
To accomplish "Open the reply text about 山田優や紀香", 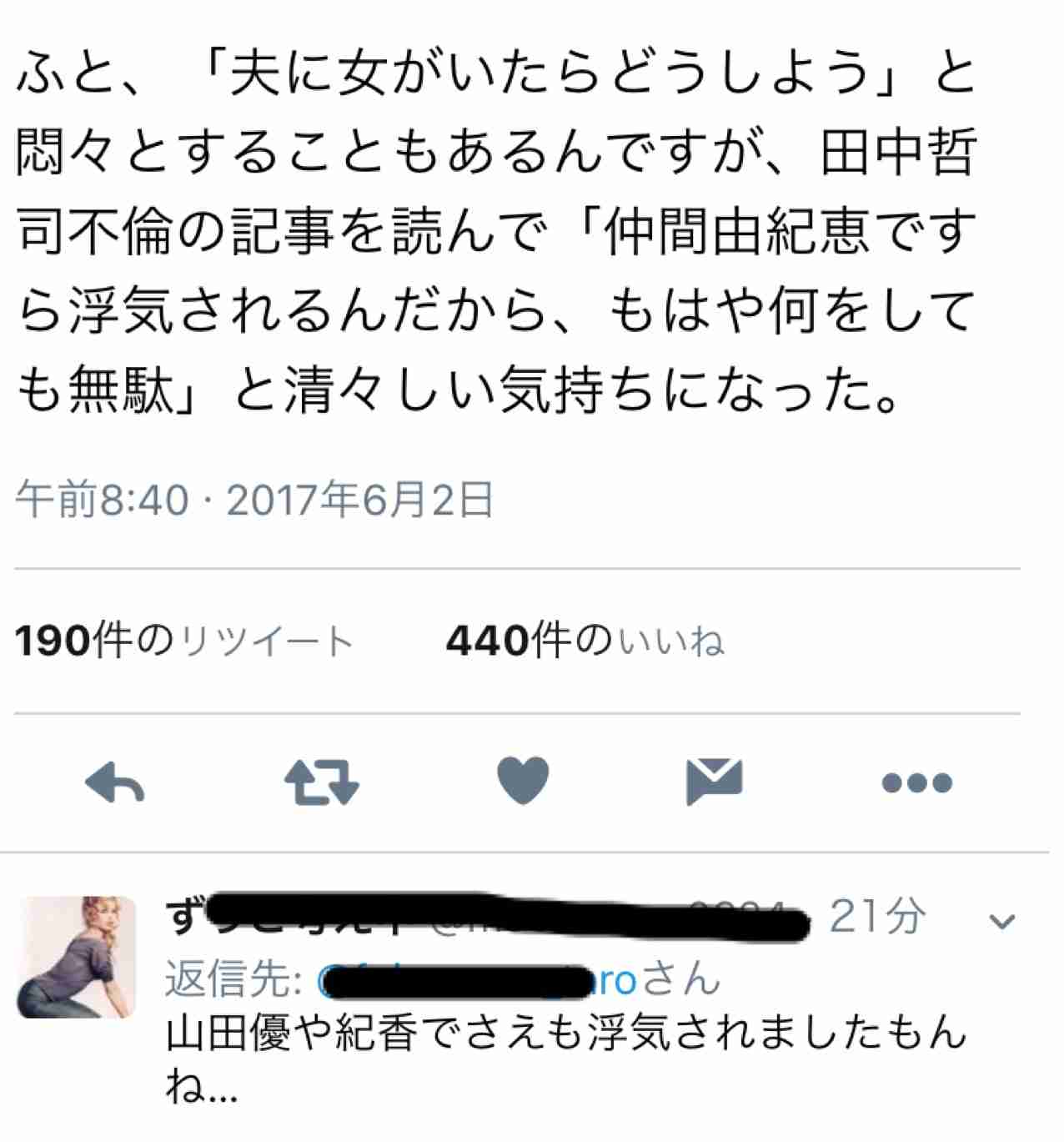I will pos(565,1058).
